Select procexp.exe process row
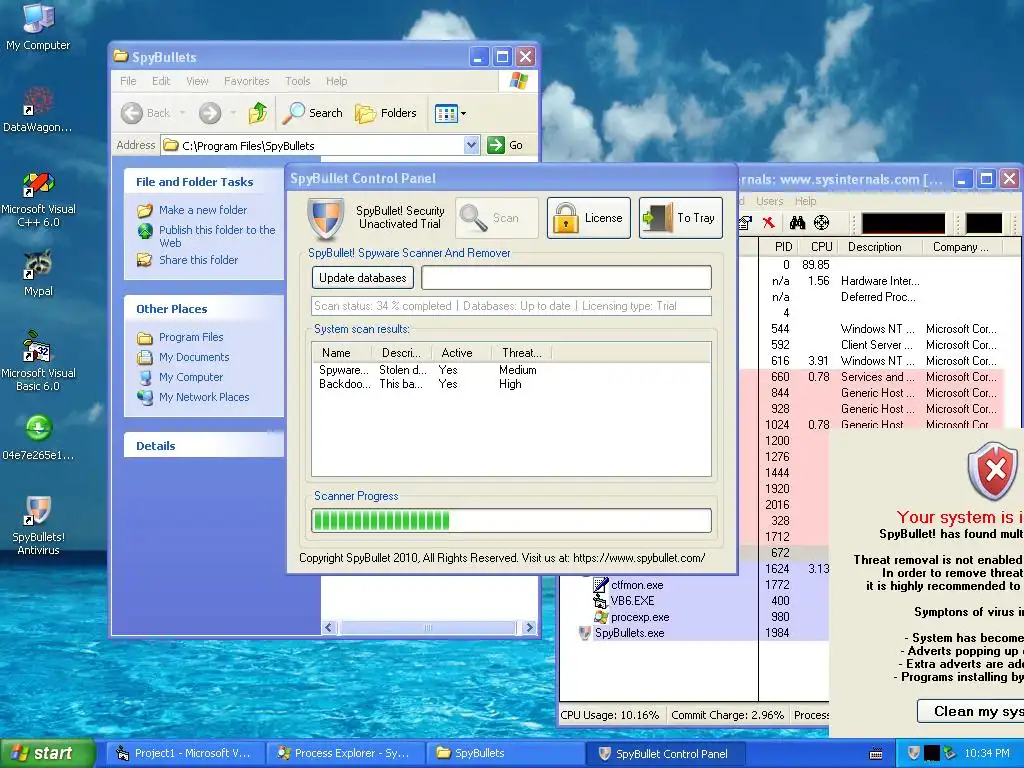The width and height of the screenshot is (1024, 768). coord(639,617)
